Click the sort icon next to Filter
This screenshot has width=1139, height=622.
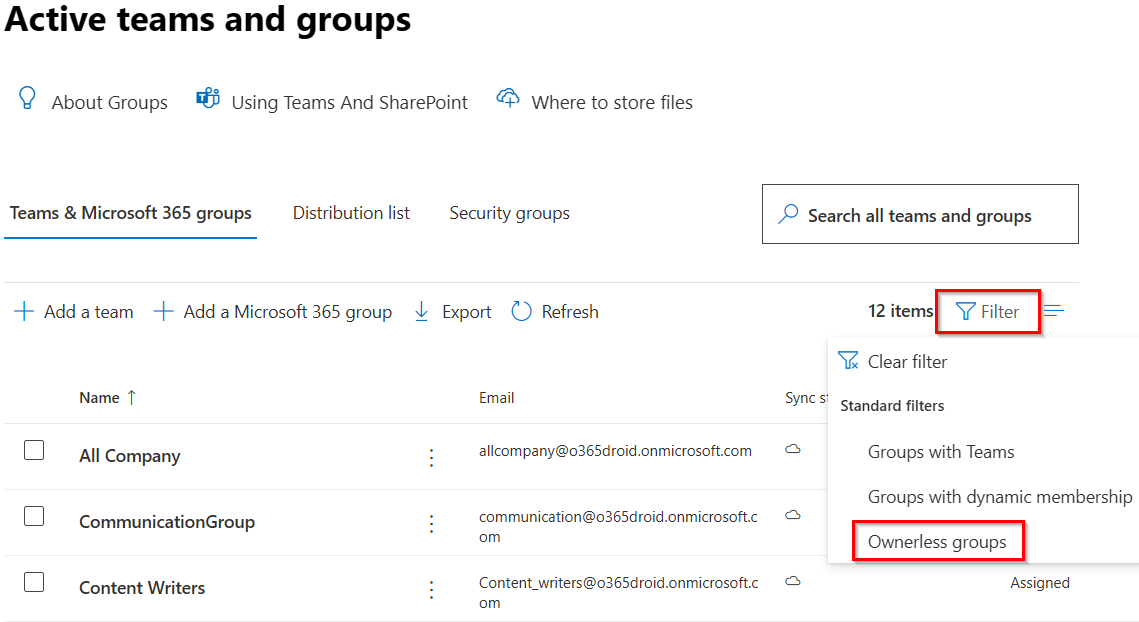pos(1054,310)
